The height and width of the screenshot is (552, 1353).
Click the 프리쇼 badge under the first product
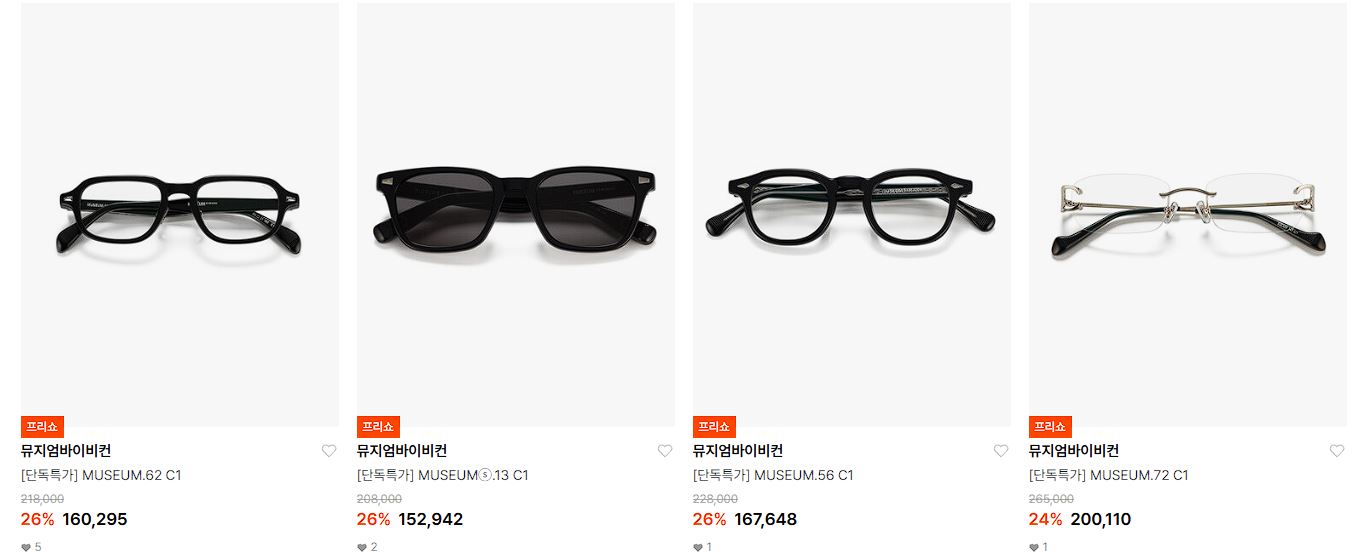coord(42,427)
